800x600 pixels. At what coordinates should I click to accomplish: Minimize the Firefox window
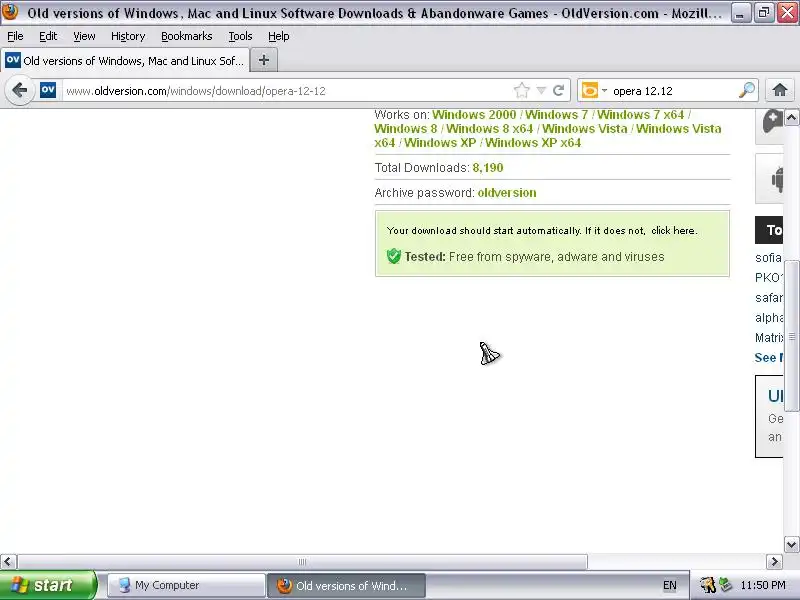[740, 13]
